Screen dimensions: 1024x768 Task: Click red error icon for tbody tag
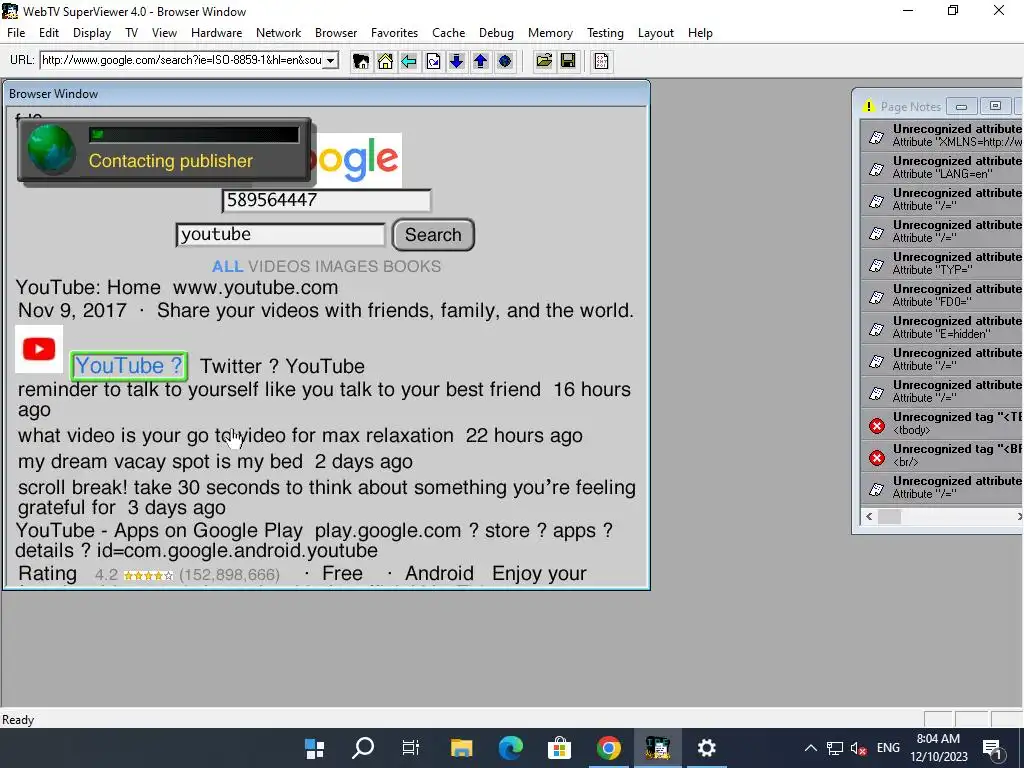coord(876,426)
